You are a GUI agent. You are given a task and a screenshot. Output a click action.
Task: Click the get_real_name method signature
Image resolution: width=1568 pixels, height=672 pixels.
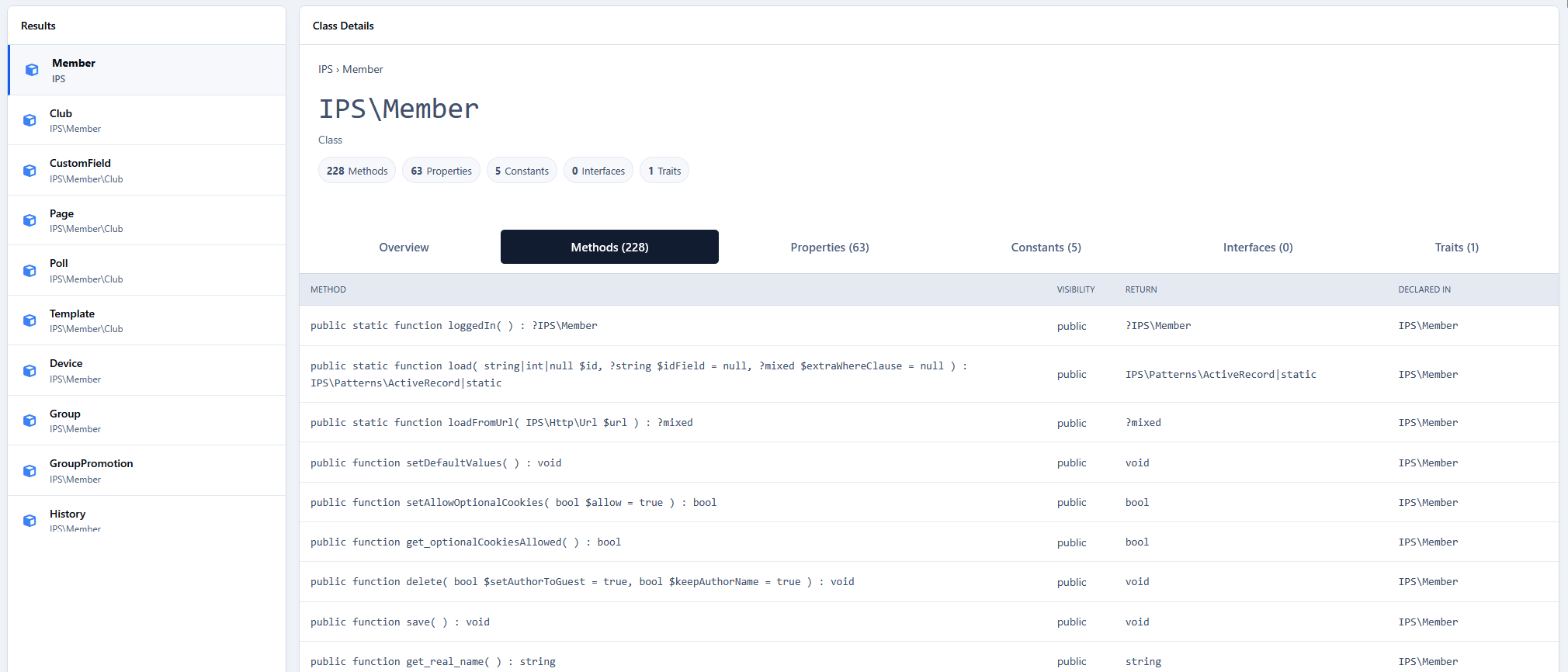[433, 662]
